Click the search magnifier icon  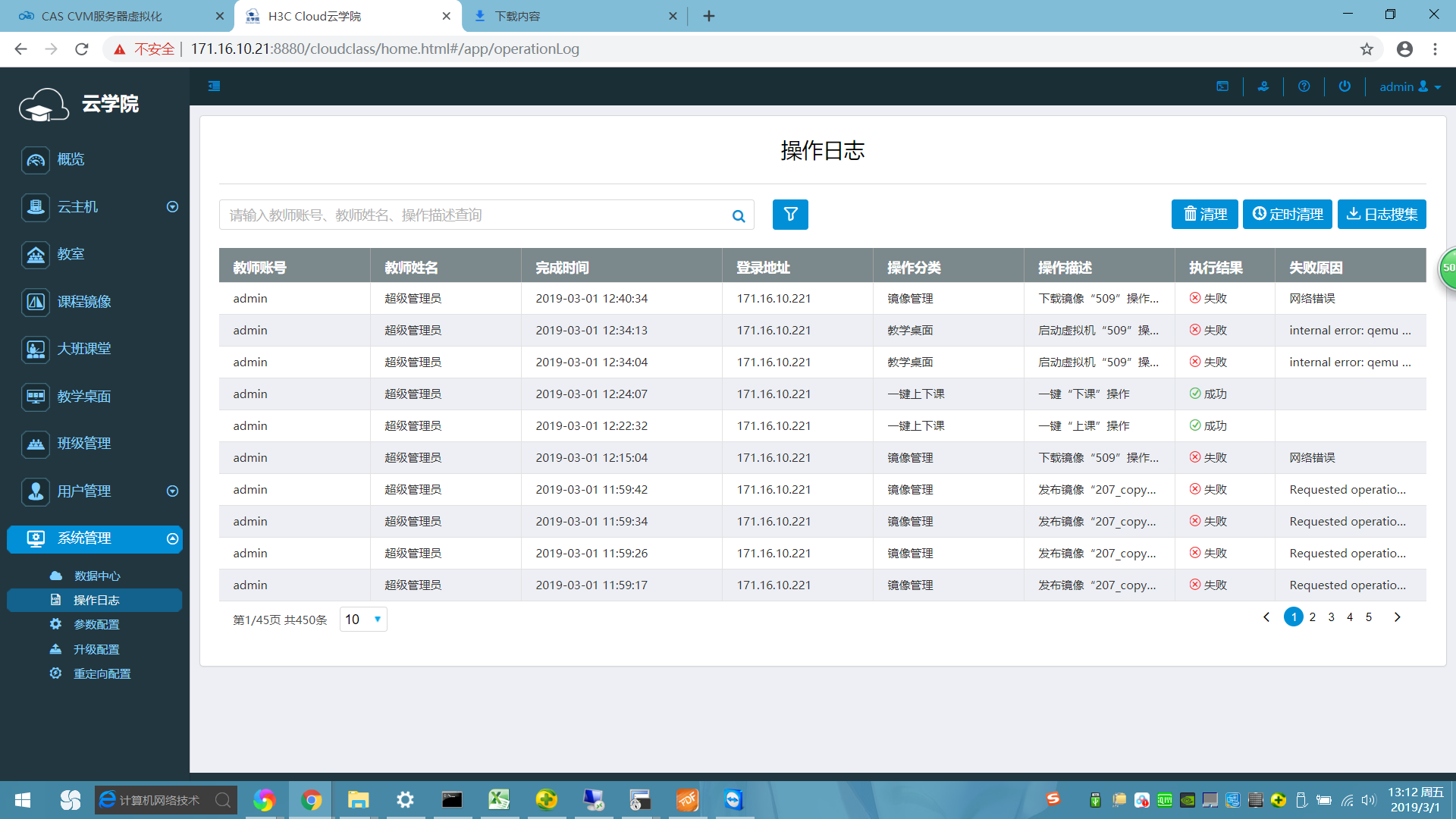tap(738, 216)
